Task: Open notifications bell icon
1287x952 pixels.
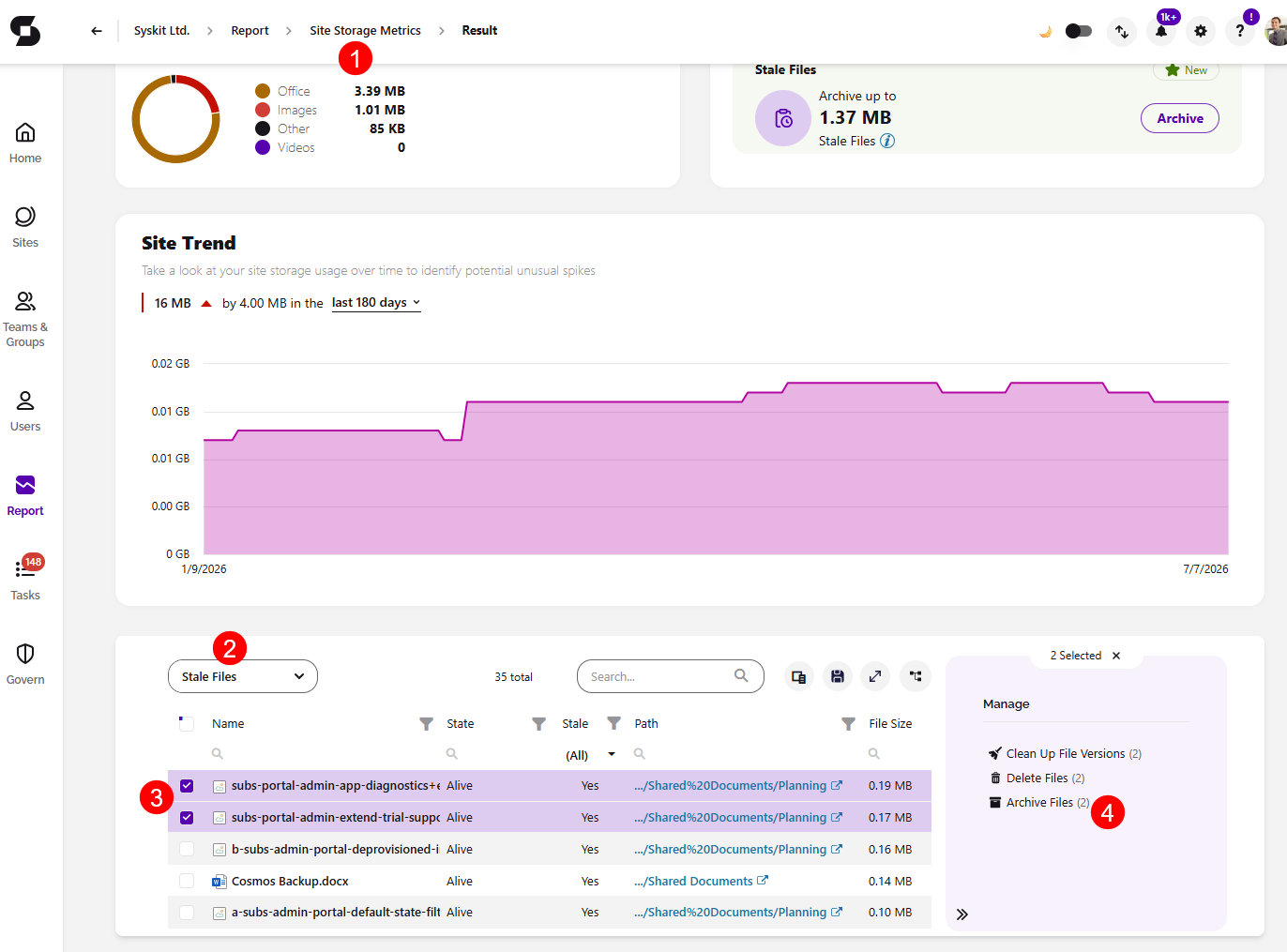Action: pos(1161,31)
